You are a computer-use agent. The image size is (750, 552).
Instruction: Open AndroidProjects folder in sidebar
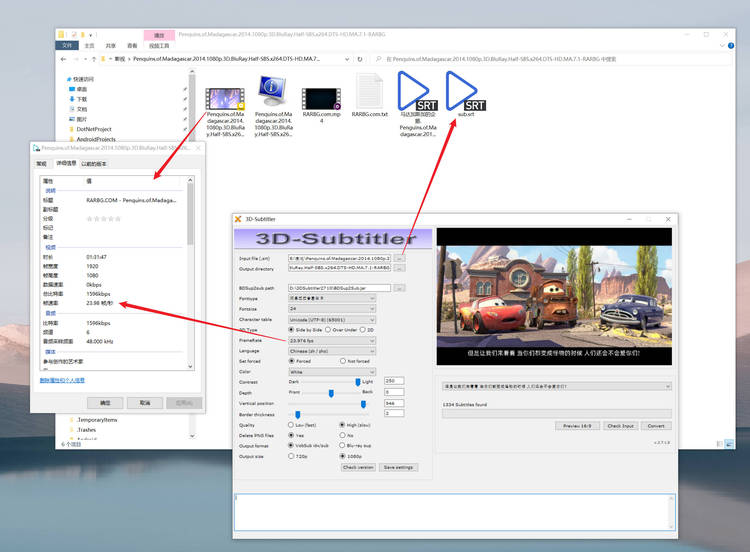pos(92,139)
